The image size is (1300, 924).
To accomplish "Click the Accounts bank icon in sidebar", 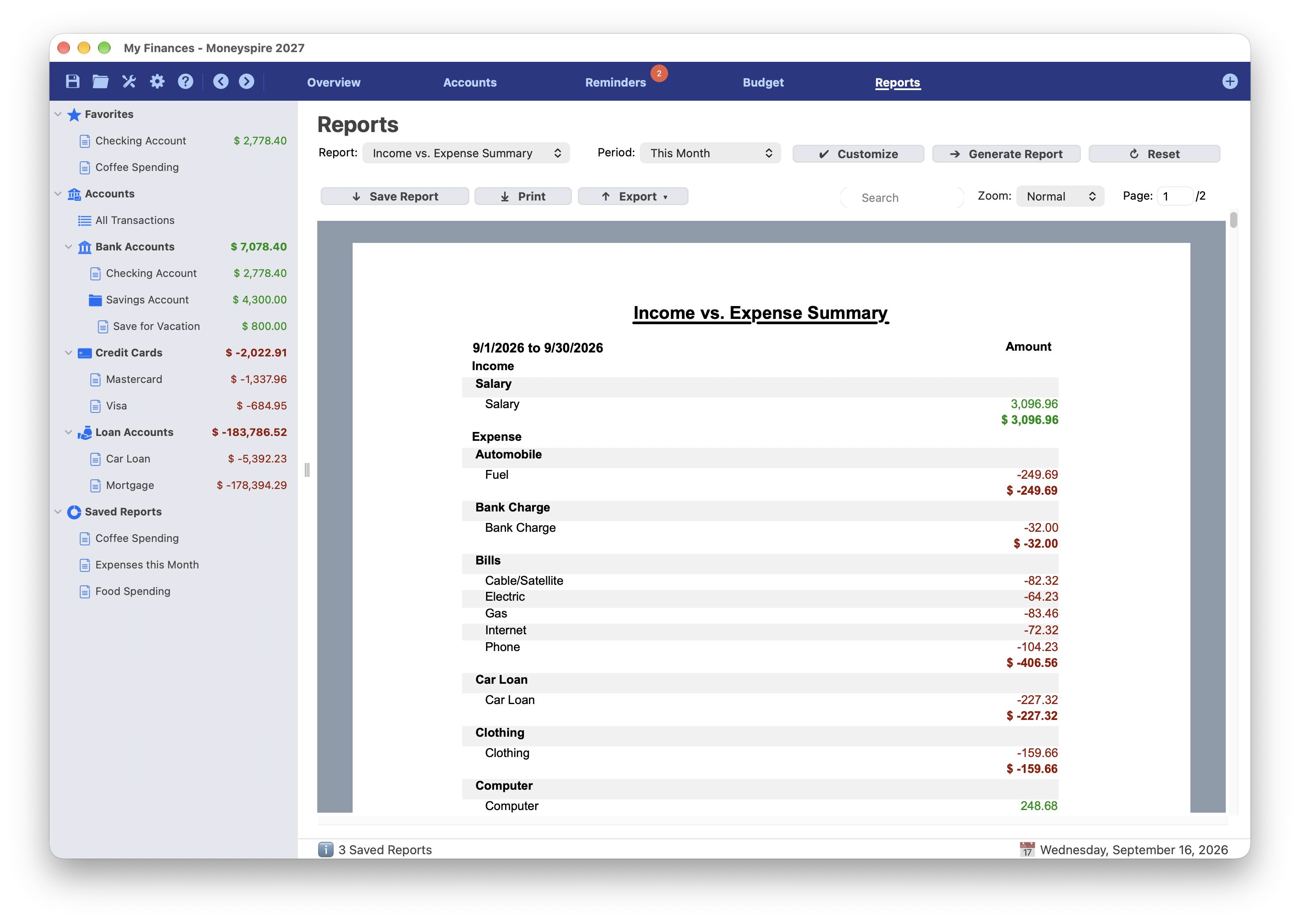I will (x=74, y=194).
